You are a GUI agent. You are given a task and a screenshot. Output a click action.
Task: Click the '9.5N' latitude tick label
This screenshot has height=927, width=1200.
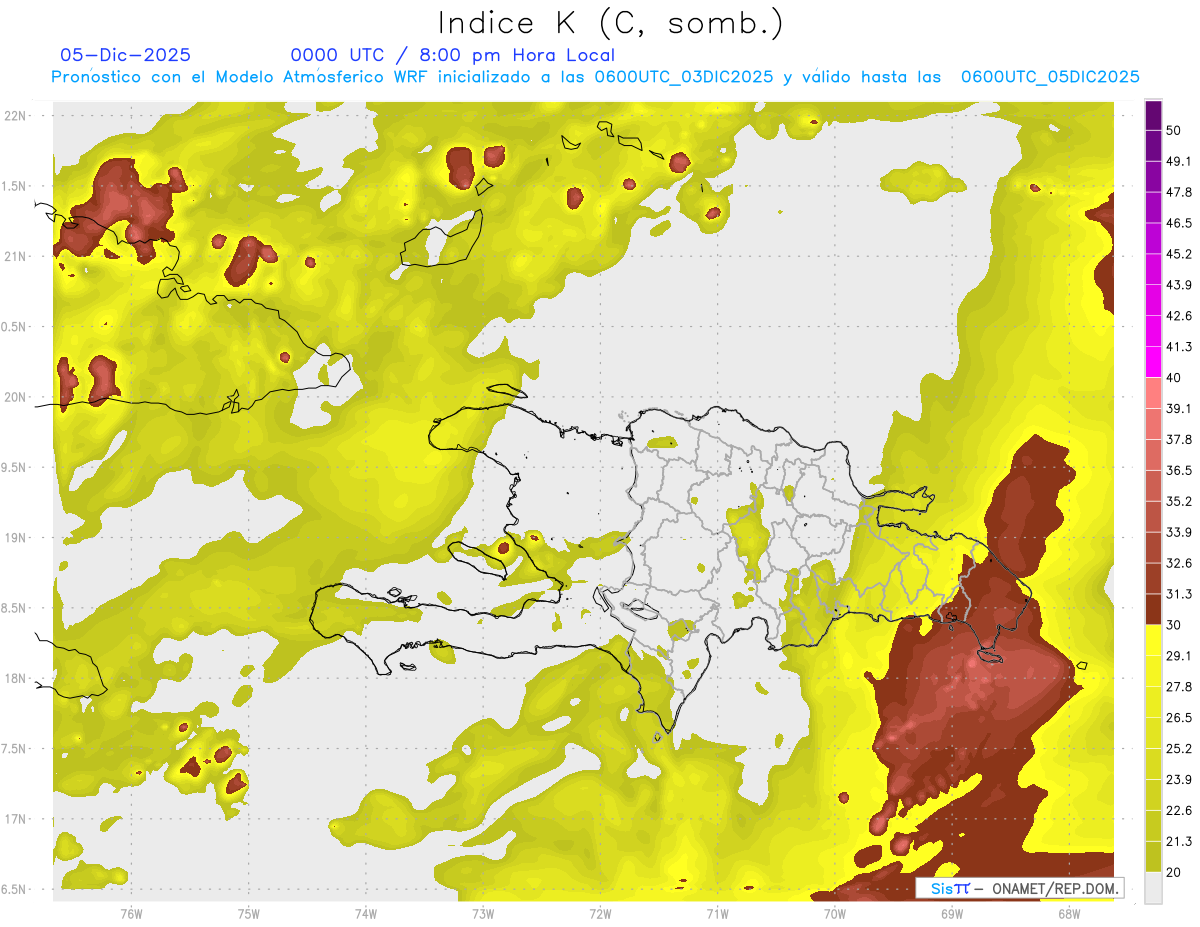[16, 467]
